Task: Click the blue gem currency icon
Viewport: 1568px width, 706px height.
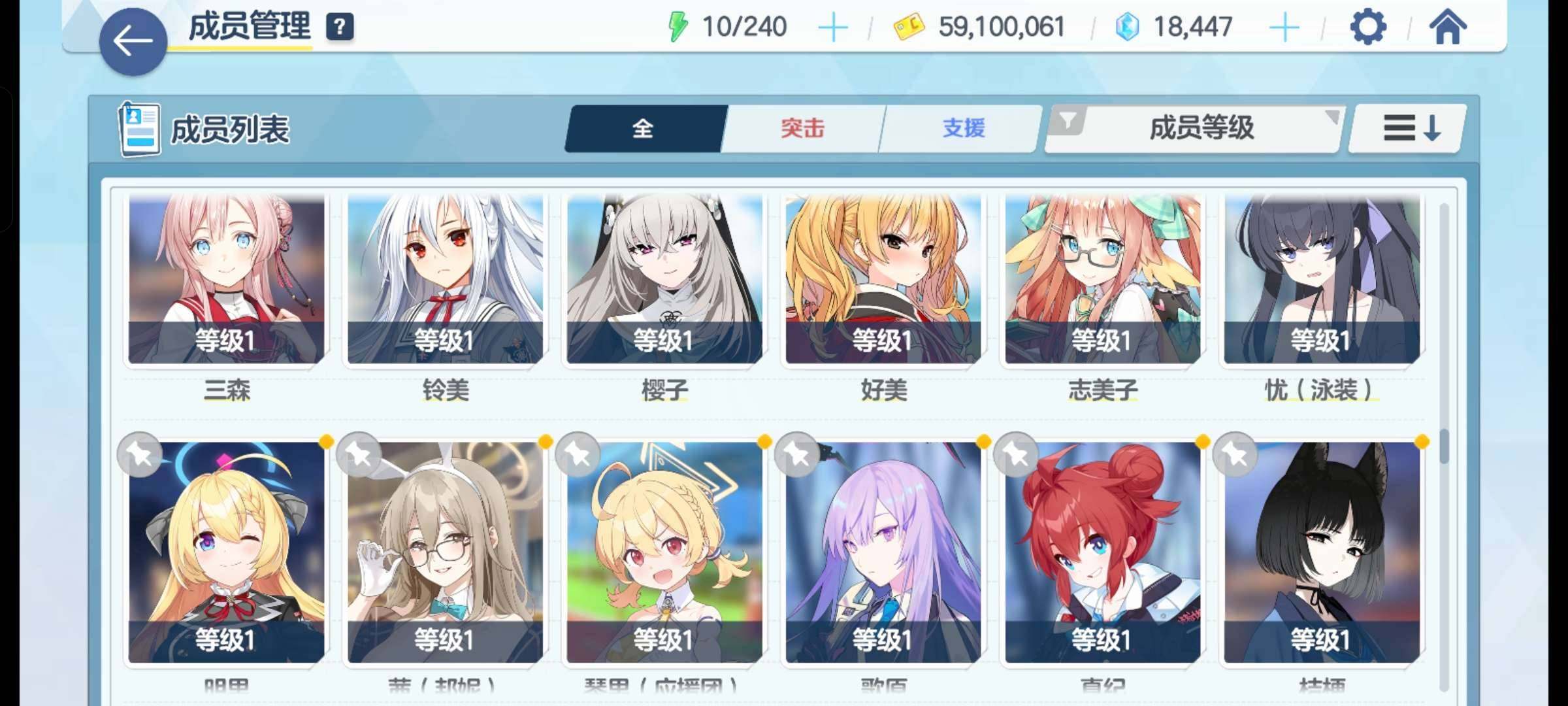Action: 1127,27
